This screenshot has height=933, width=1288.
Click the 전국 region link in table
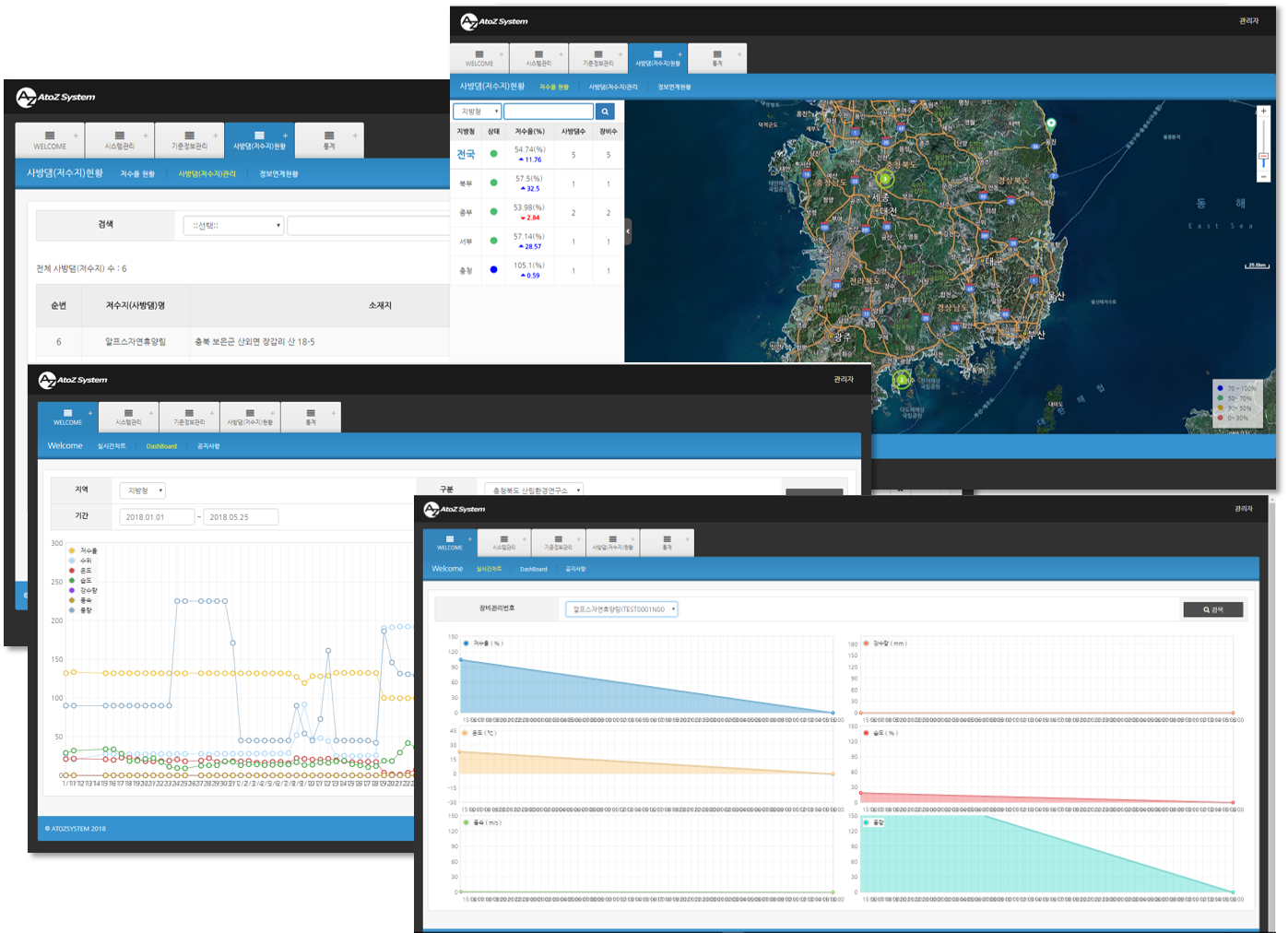click(466, 154)
